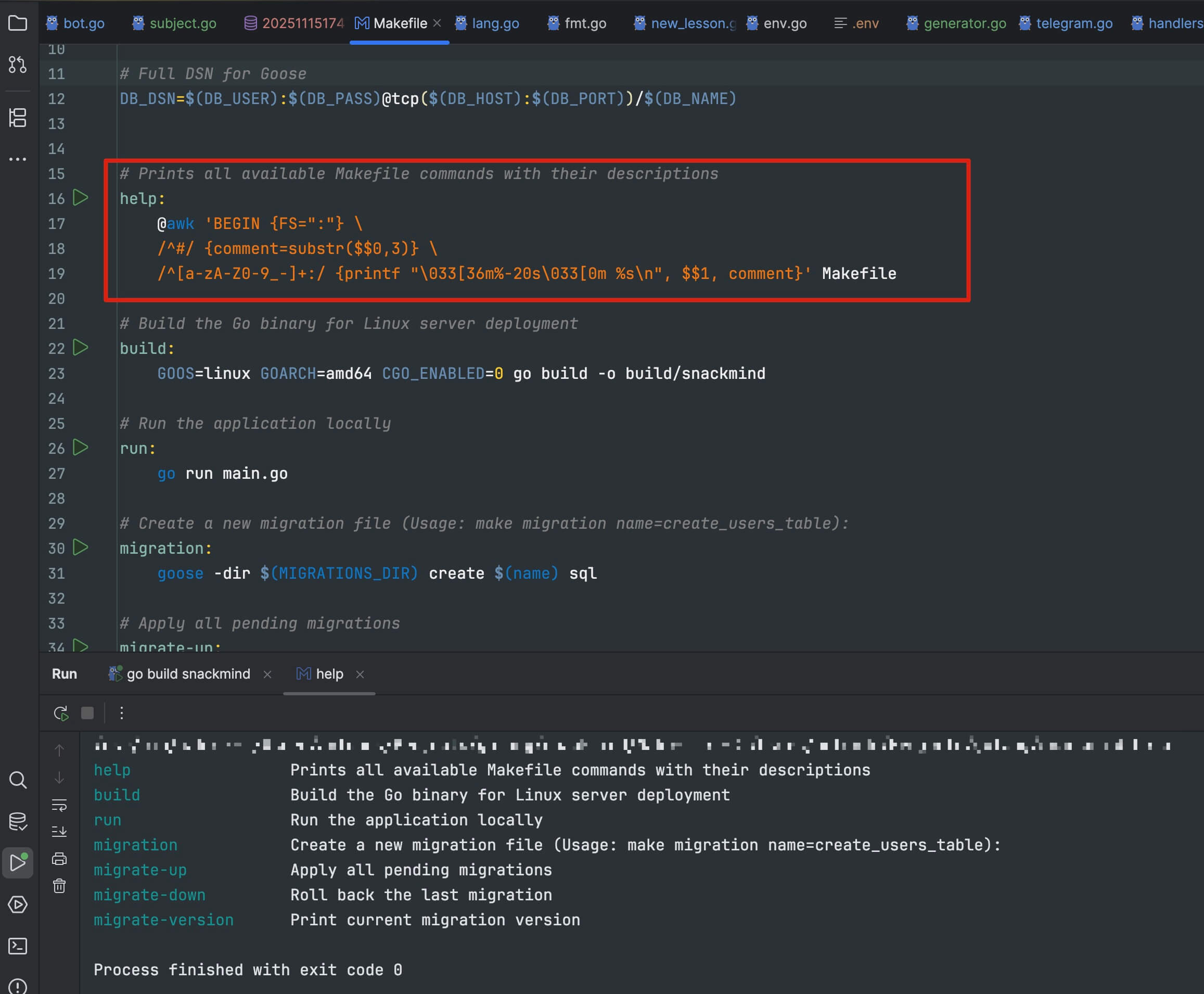Stop the running process

87,713
